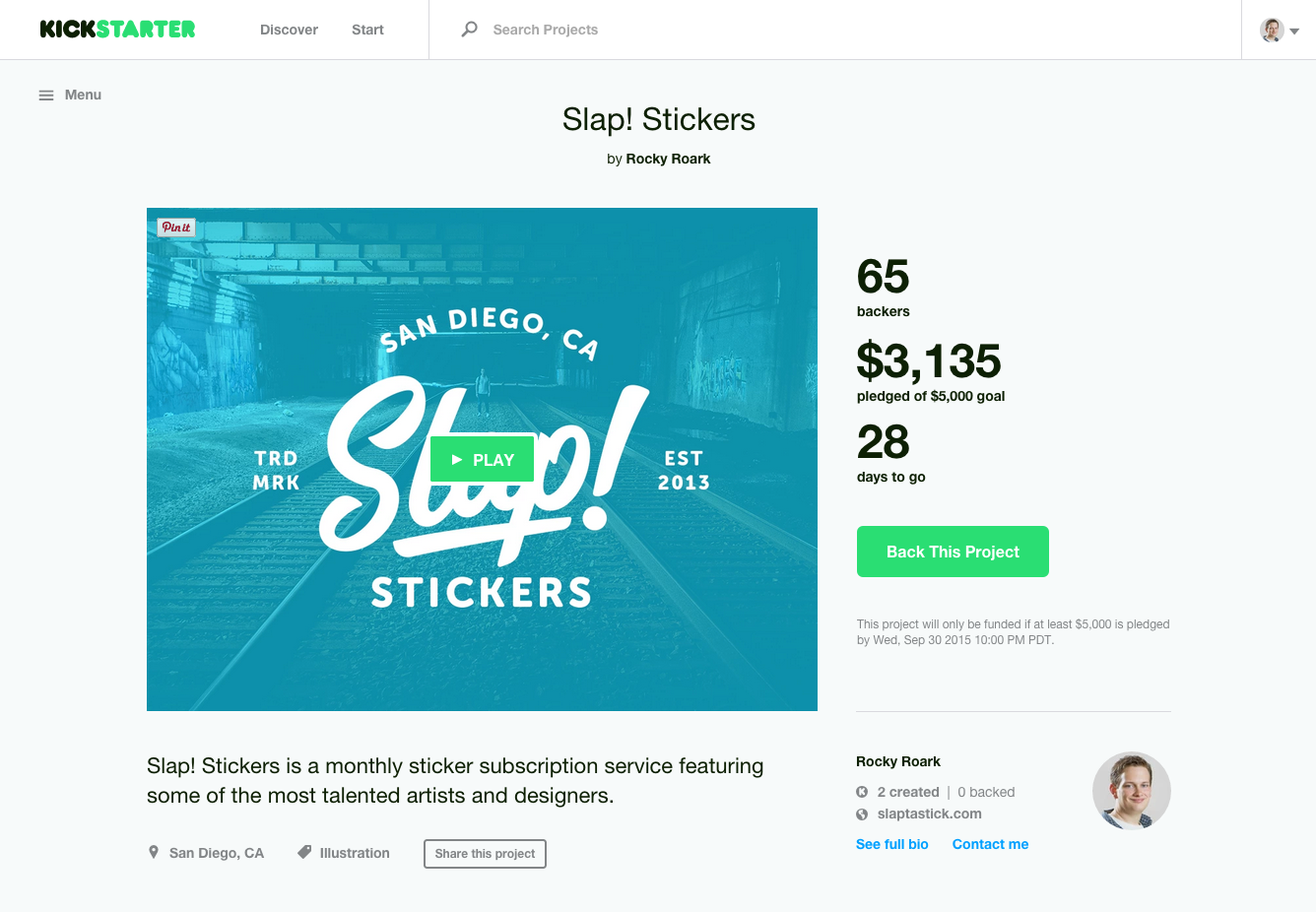The image size is (1316, 912).
Task: Click the globe icon beside slaptastick.com
Action: tap(862, 814)
